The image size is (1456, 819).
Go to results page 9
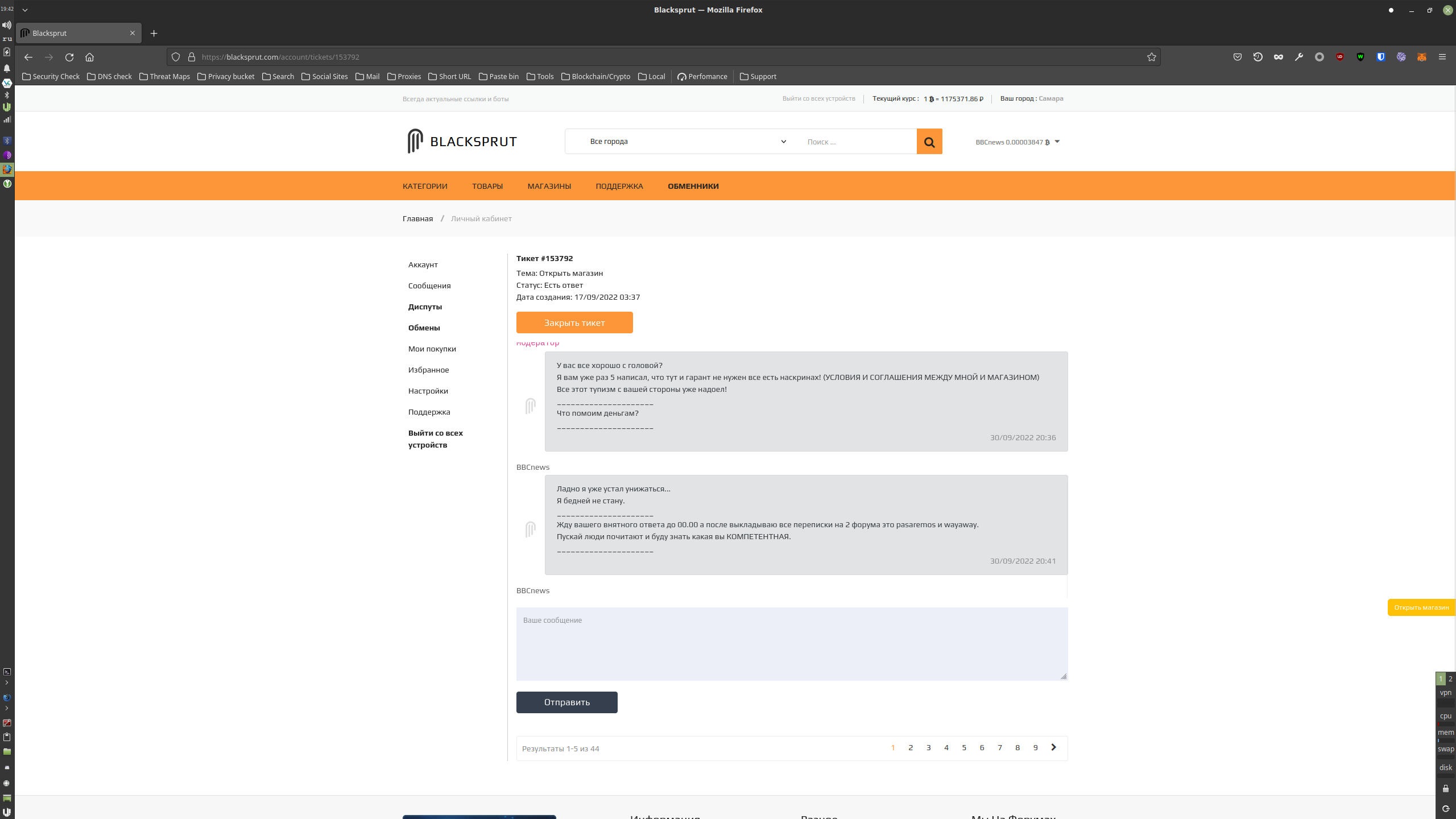pos(1035,748)
